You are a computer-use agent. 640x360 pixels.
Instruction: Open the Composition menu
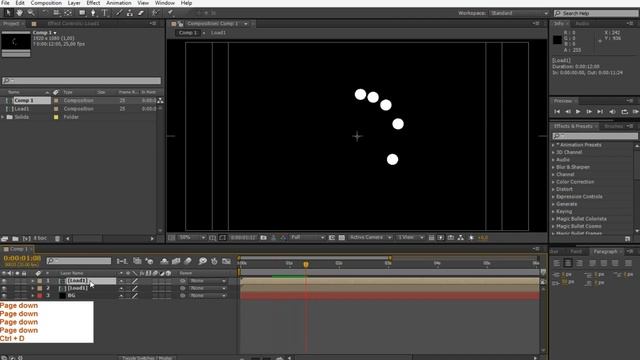tap(46, 3)
